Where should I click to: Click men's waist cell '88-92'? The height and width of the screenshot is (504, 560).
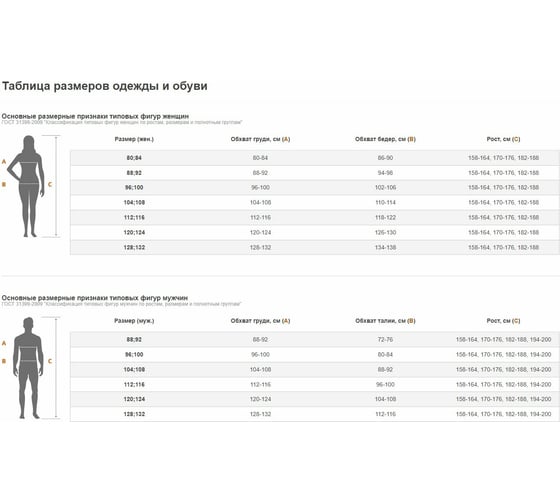click(x=385, y=370)
